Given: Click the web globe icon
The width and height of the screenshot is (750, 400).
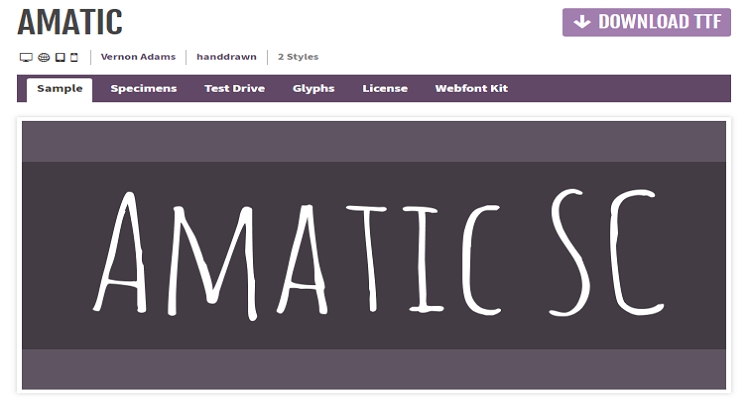Looking at the screenshot, I should point(44,57).
